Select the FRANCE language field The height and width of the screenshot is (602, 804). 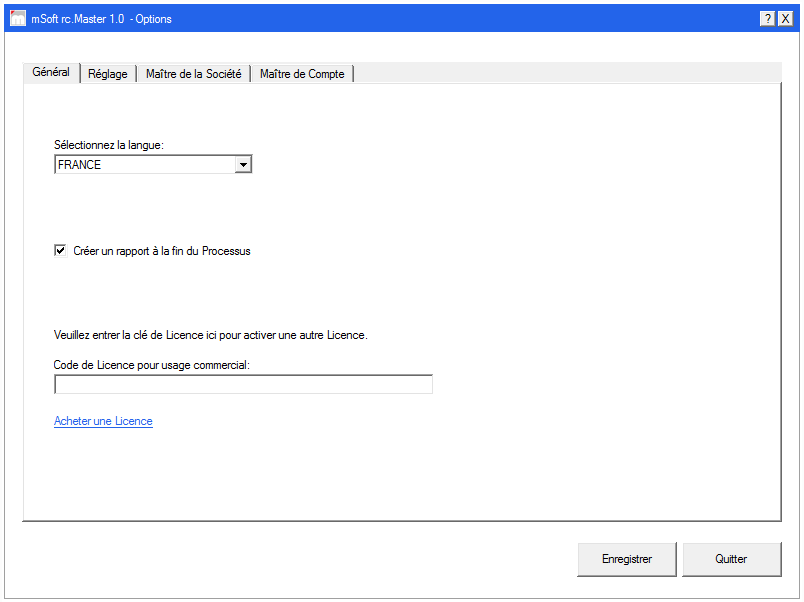[x=140, y=164]
